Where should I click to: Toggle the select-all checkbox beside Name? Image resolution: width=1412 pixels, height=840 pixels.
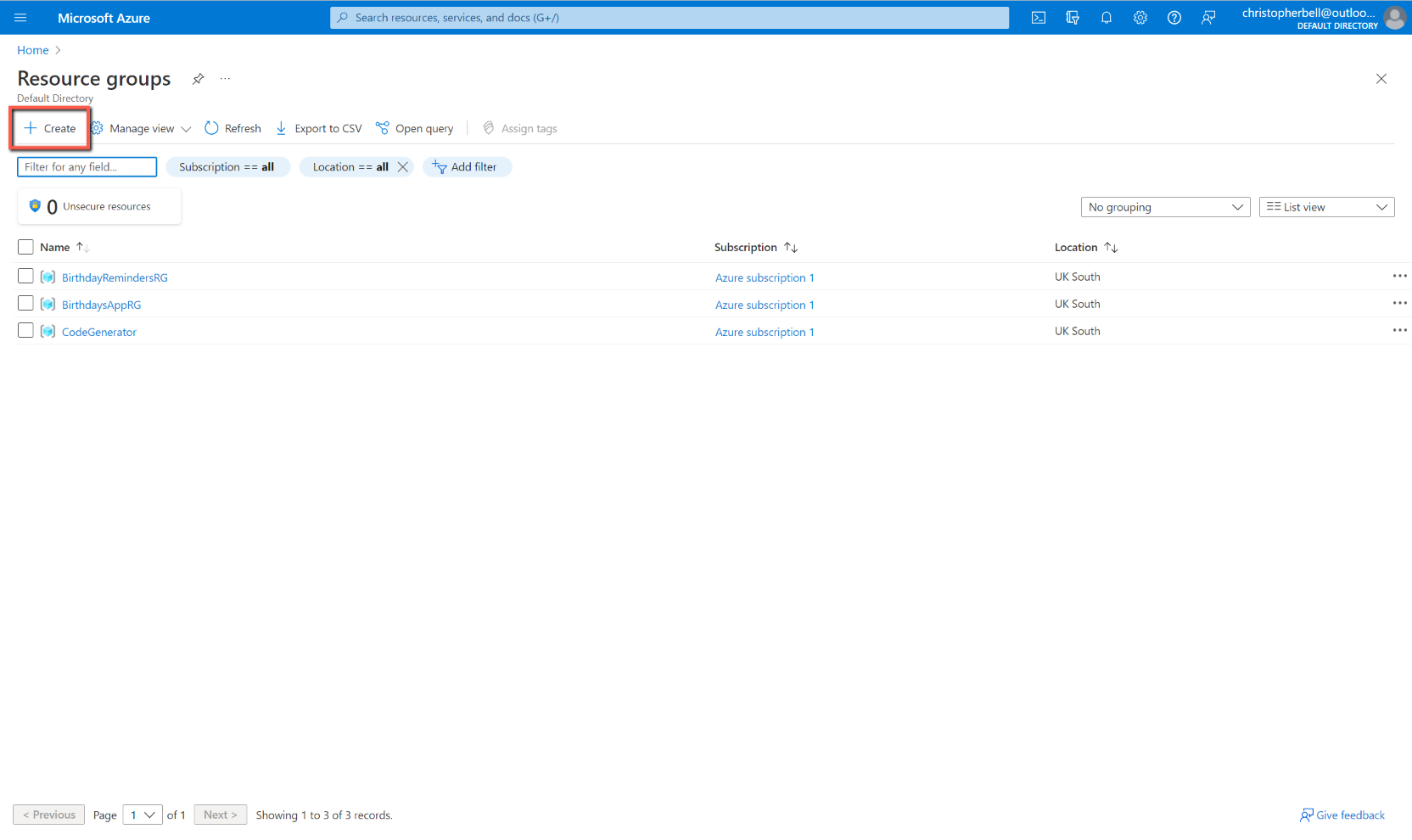tap(25, 247)
